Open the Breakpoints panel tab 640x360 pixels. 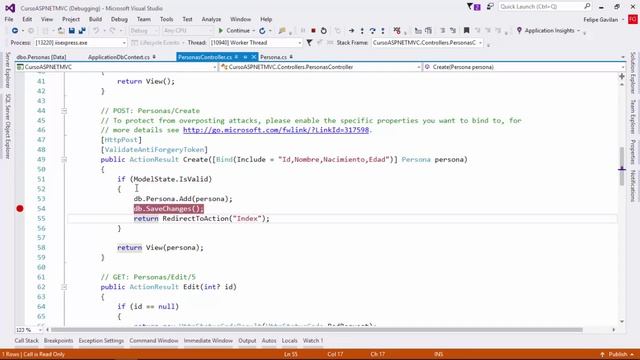tap(58, 340)
